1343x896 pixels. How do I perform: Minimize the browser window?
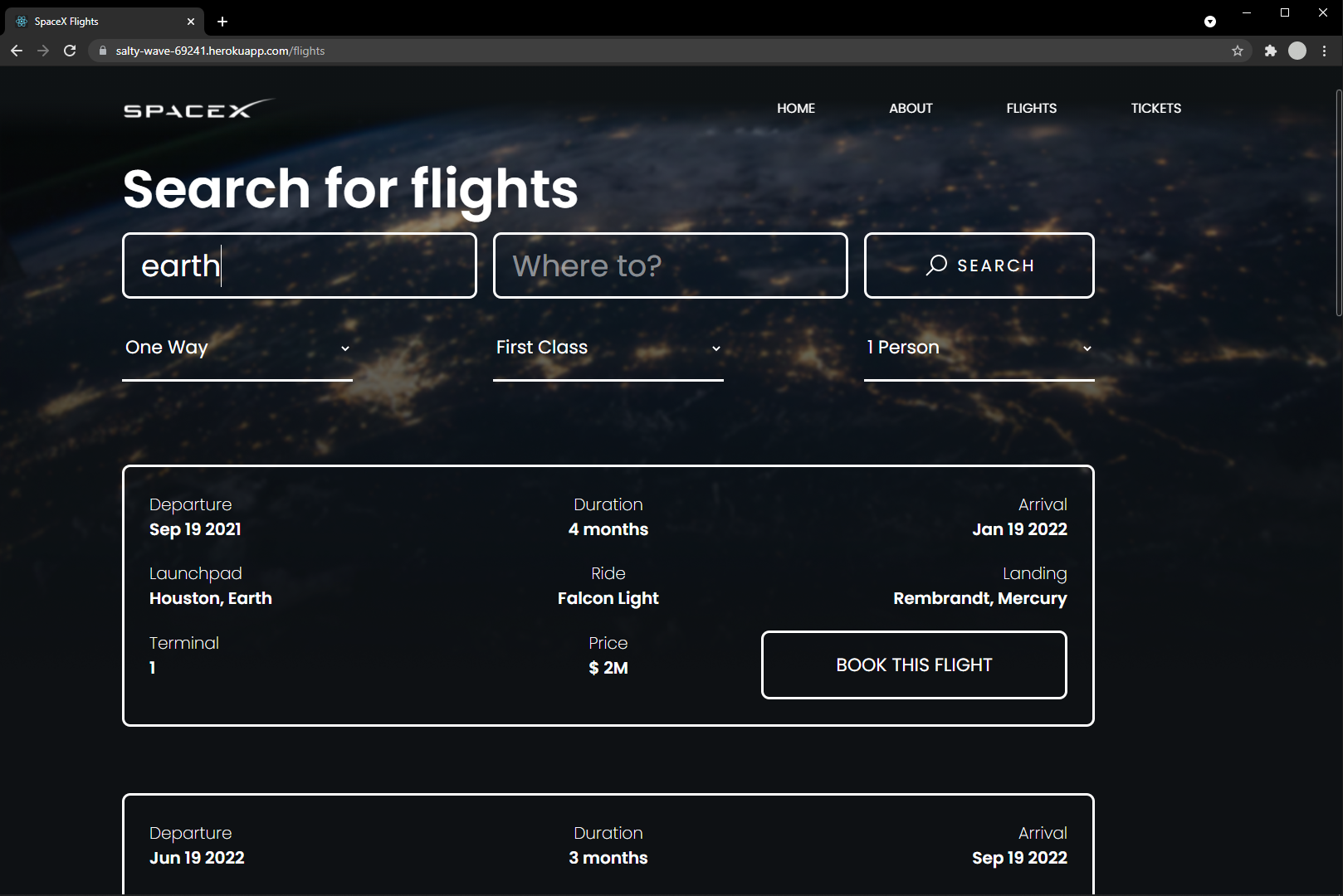[1247, 12]
